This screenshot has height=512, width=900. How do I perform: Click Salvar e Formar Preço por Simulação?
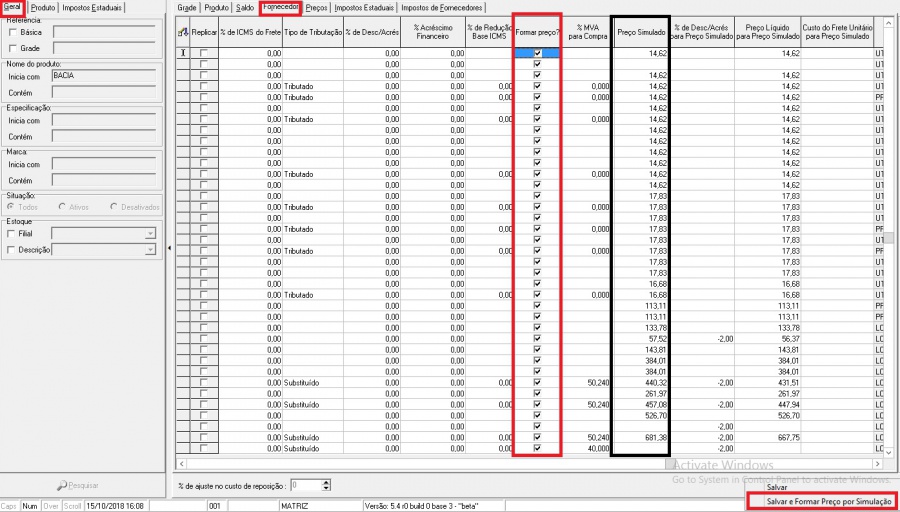pyautogui.click(x=829, y=500)
